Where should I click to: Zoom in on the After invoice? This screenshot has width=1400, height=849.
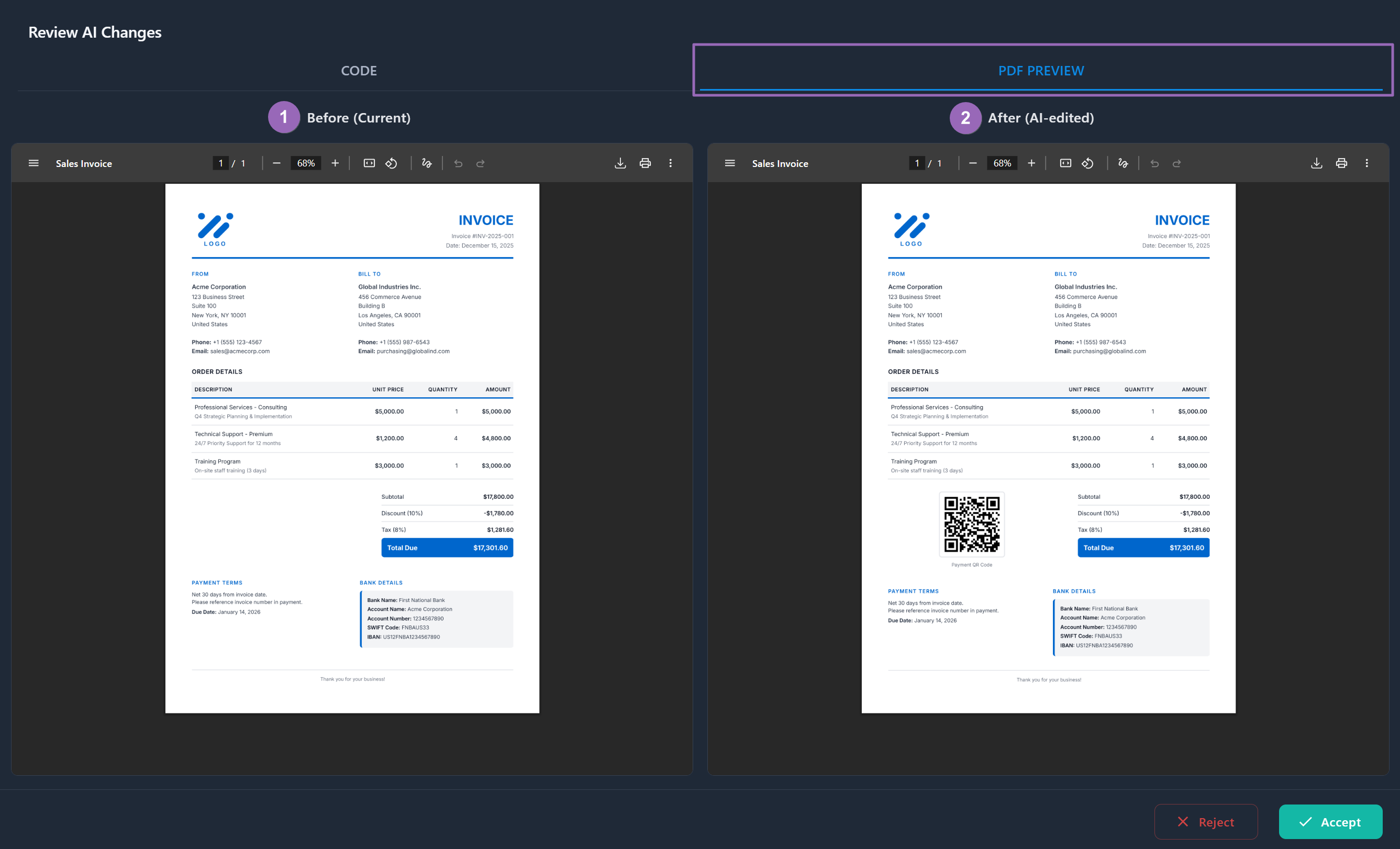coord(1032,163)
